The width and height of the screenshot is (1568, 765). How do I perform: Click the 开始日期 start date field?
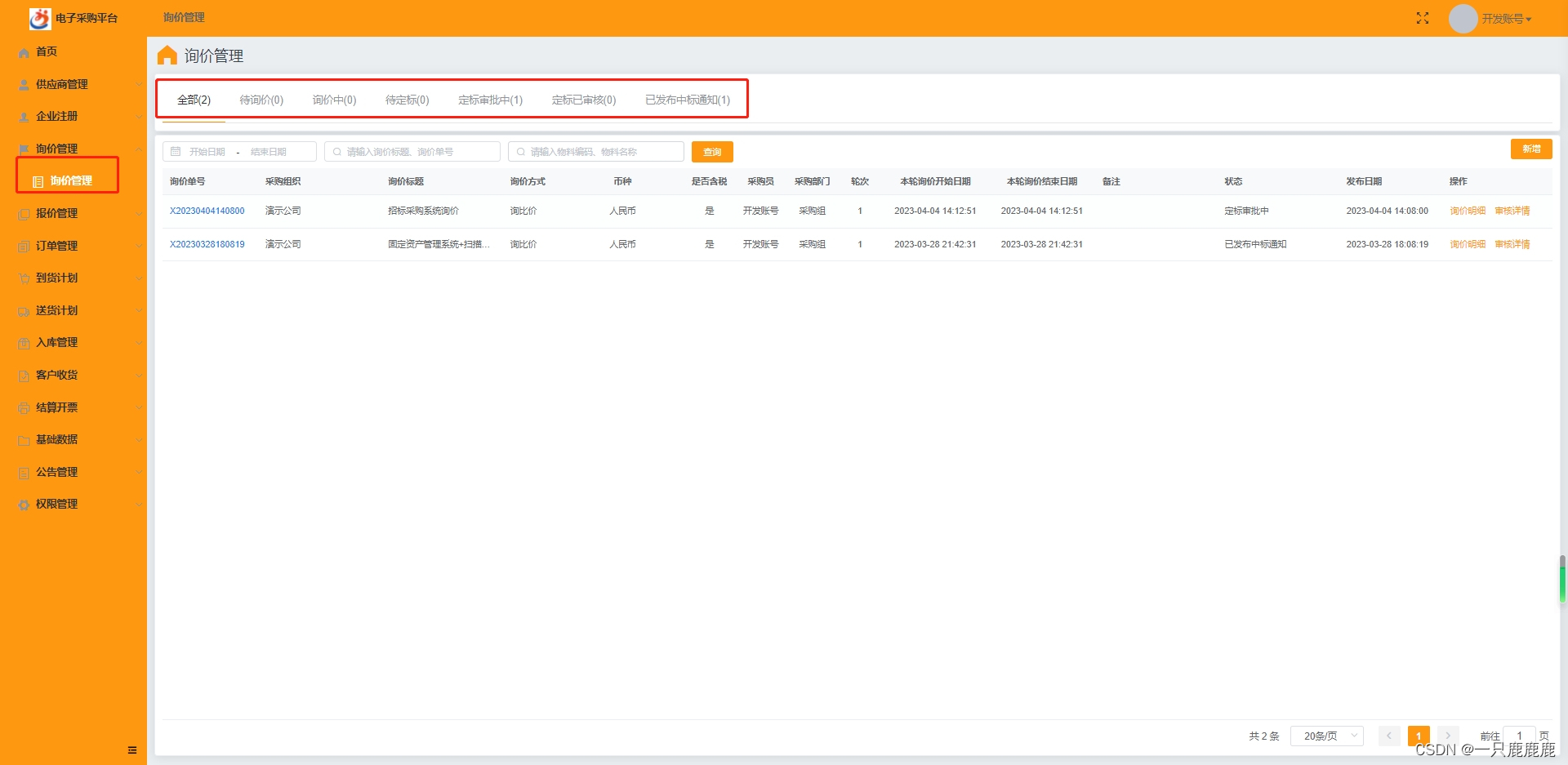pos(207,152)
